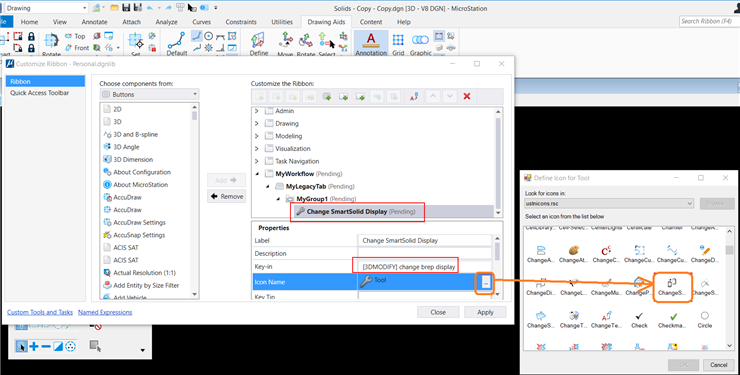Click Close in Customize Ribbon dialog
The height and width of the screenshot is (375, 740).
point(438,312)
